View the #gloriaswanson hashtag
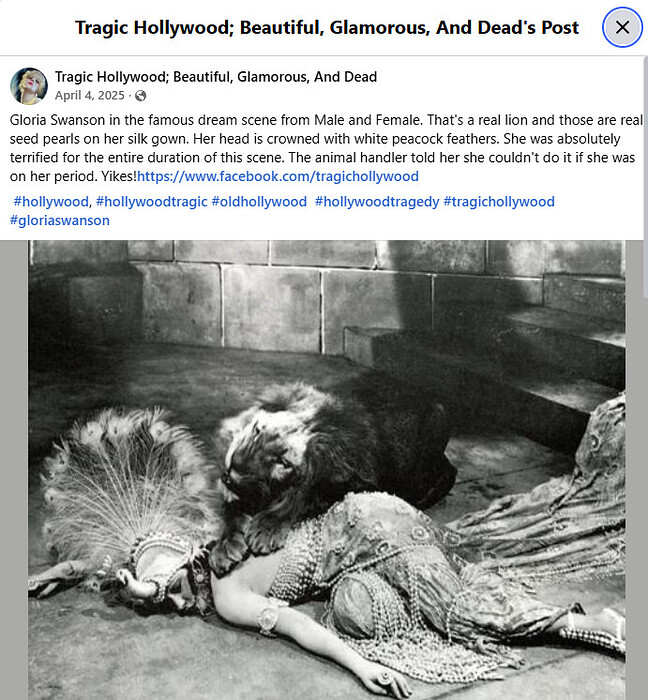This screenshot has height=700, width=648. coord(60,220)
